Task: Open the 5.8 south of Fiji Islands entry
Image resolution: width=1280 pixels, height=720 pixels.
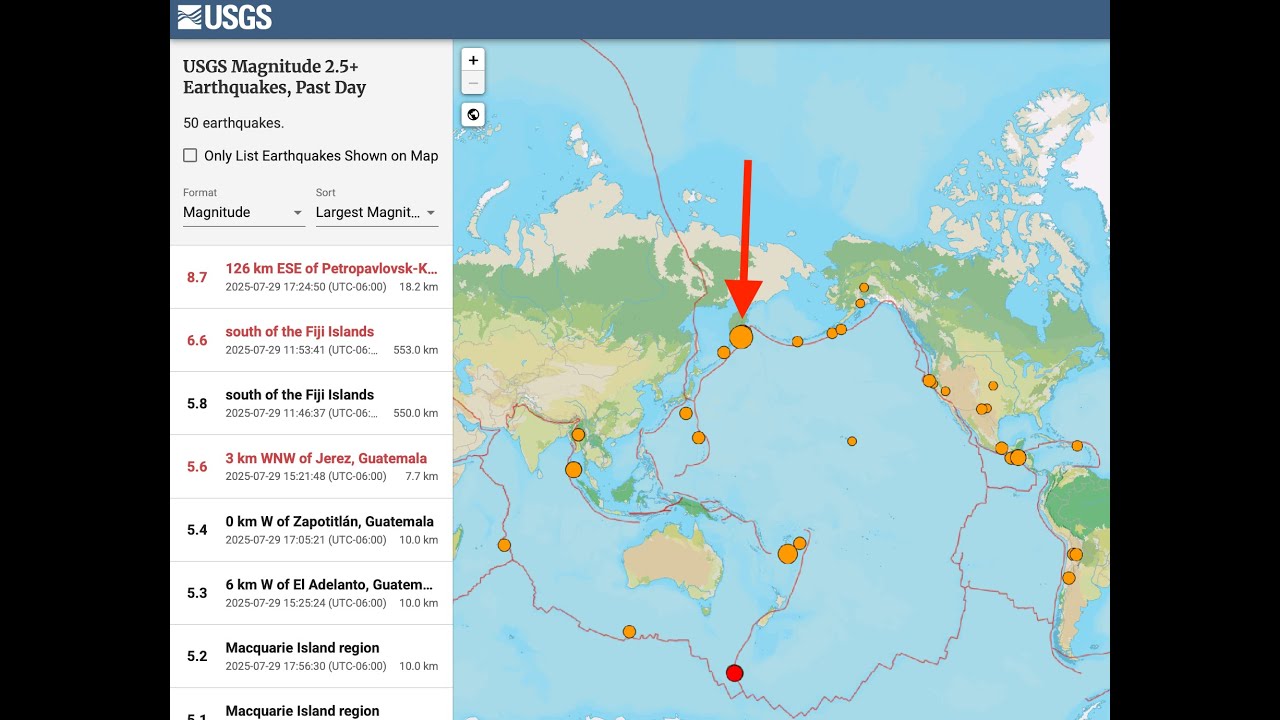Action: click(311, 403)
